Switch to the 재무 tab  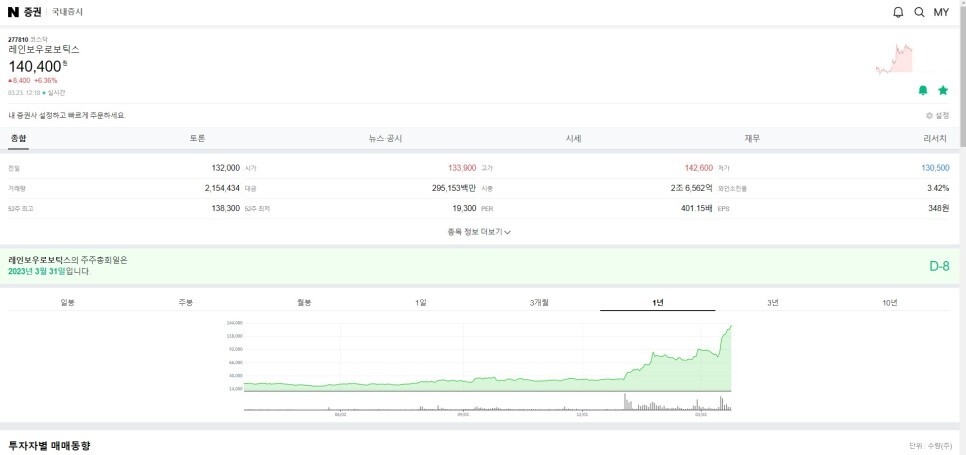click(752, 139)
